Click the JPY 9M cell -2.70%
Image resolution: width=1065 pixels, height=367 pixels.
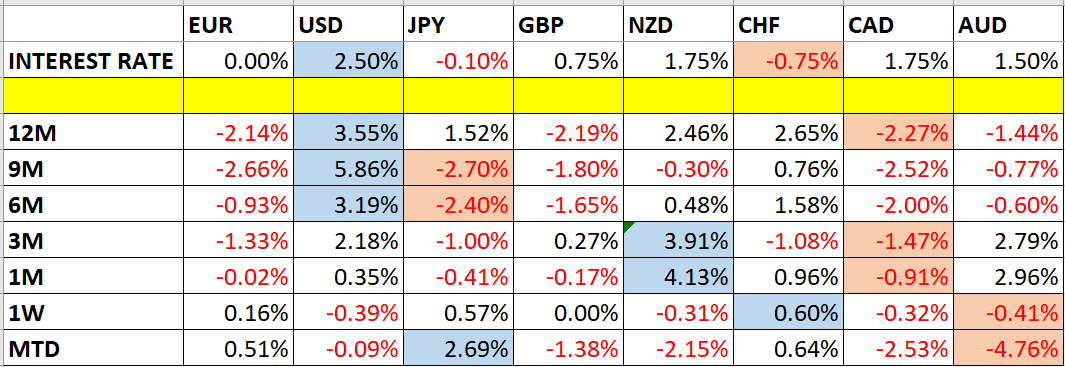pos(458,168)
